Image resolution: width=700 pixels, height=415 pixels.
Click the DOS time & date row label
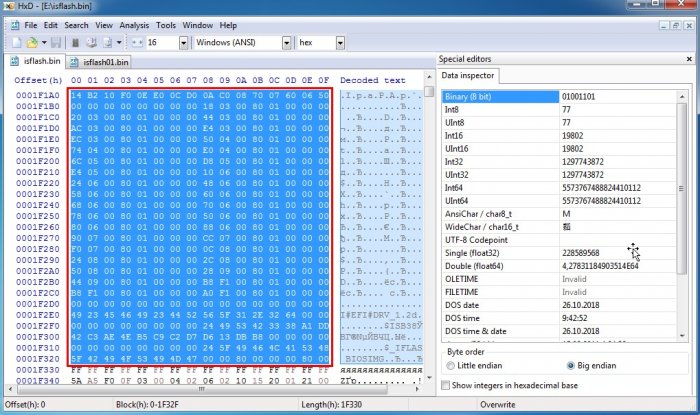point(475,331)
